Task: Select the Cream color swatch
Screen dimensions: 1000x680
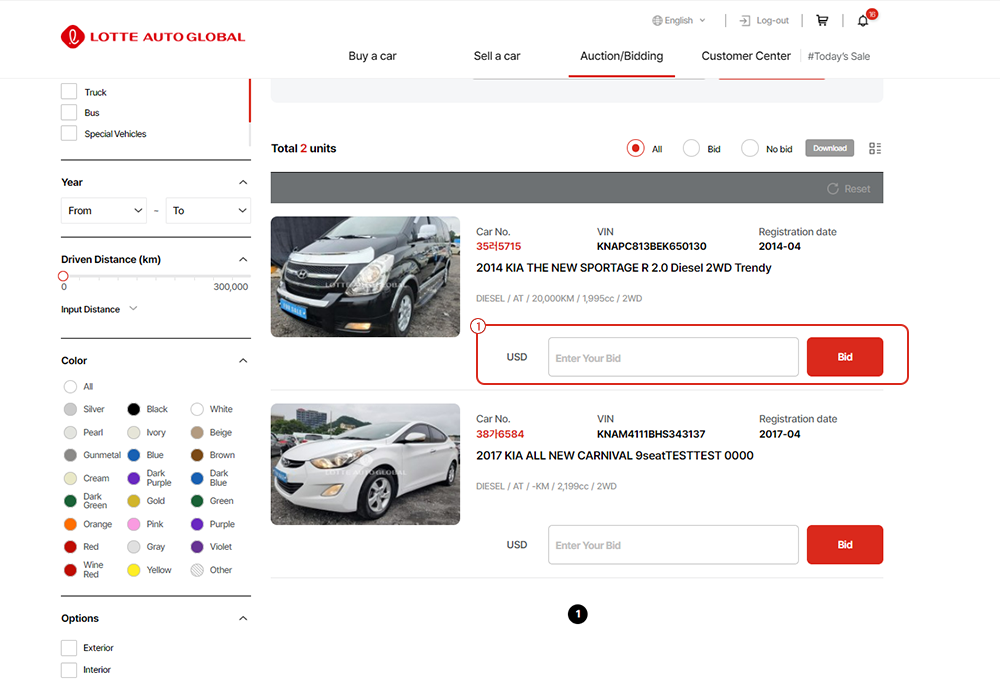Action: (70, 478)
